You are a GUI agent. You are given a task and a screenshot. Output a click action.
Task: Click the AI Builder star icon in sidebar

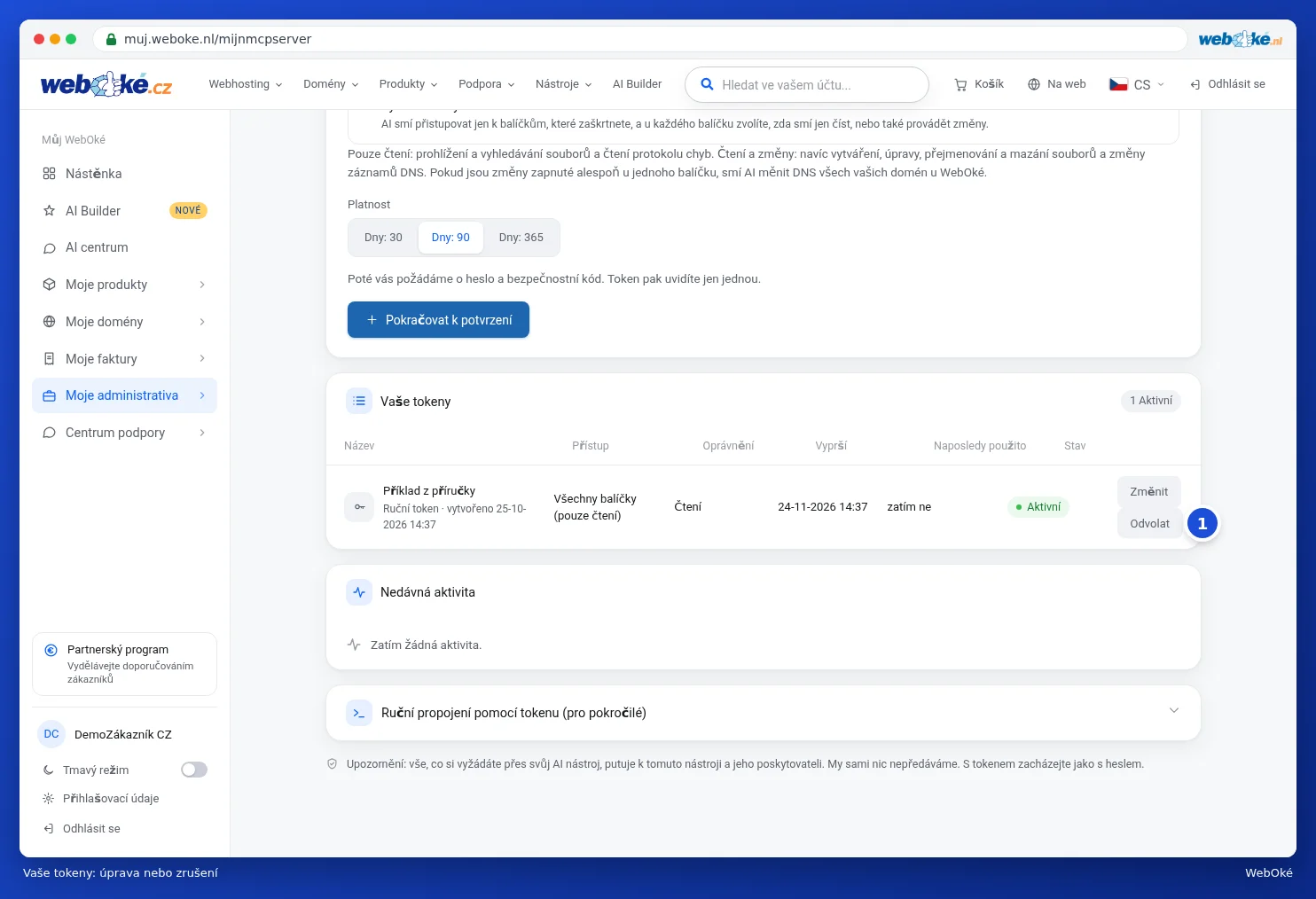[50, 211]
